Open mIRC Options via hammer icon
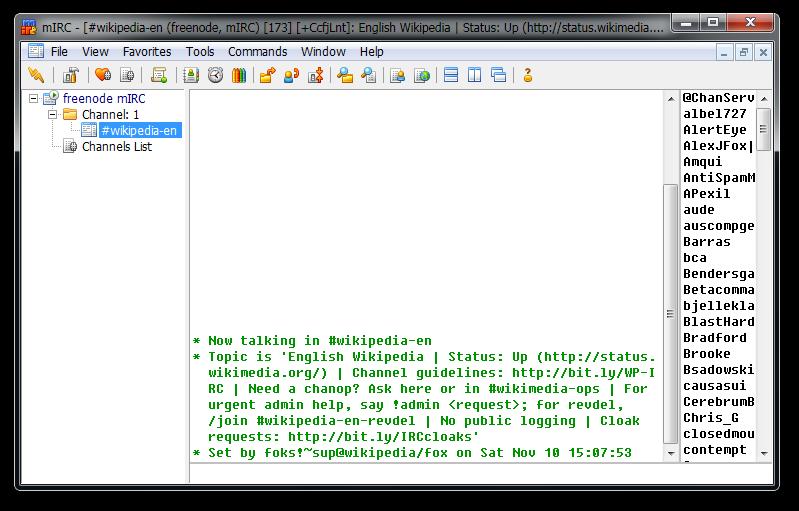 pos(71,75)
